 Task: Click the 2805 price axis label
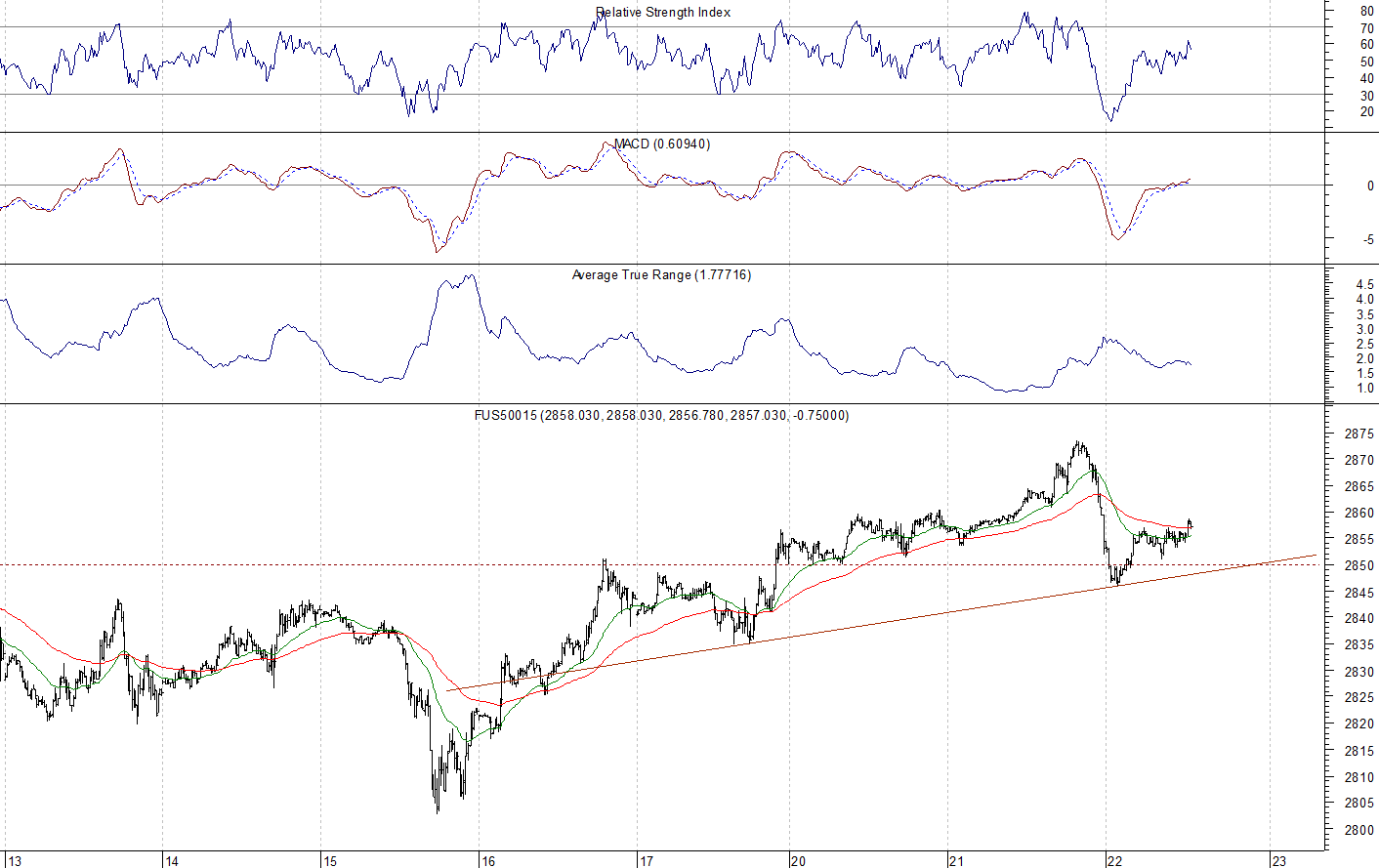click(x=1359, y=804)
